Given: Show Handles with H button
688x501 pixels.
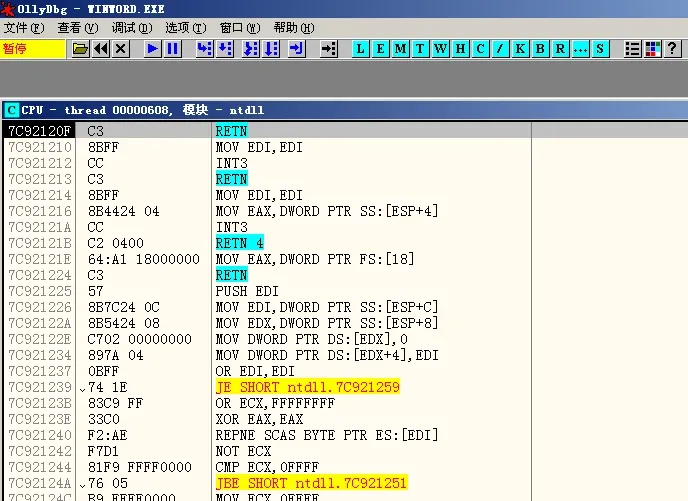Looking at the screenshot, I should (x=460, y=49).
